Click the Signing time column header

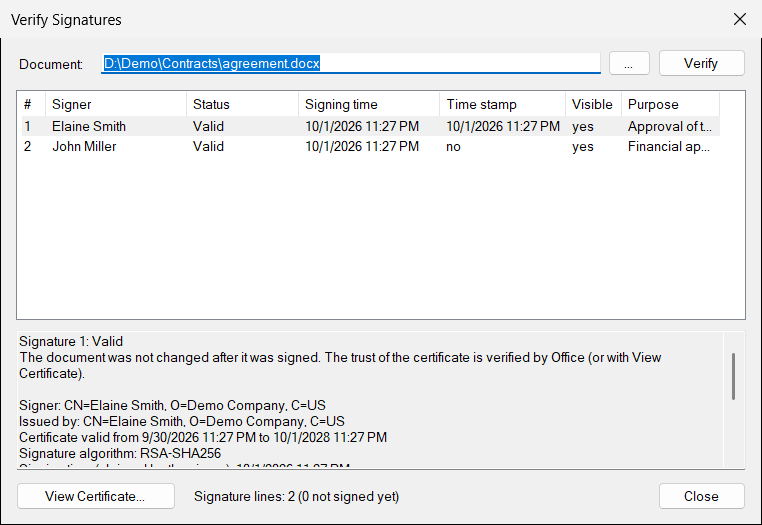click(x=369, y=104)
